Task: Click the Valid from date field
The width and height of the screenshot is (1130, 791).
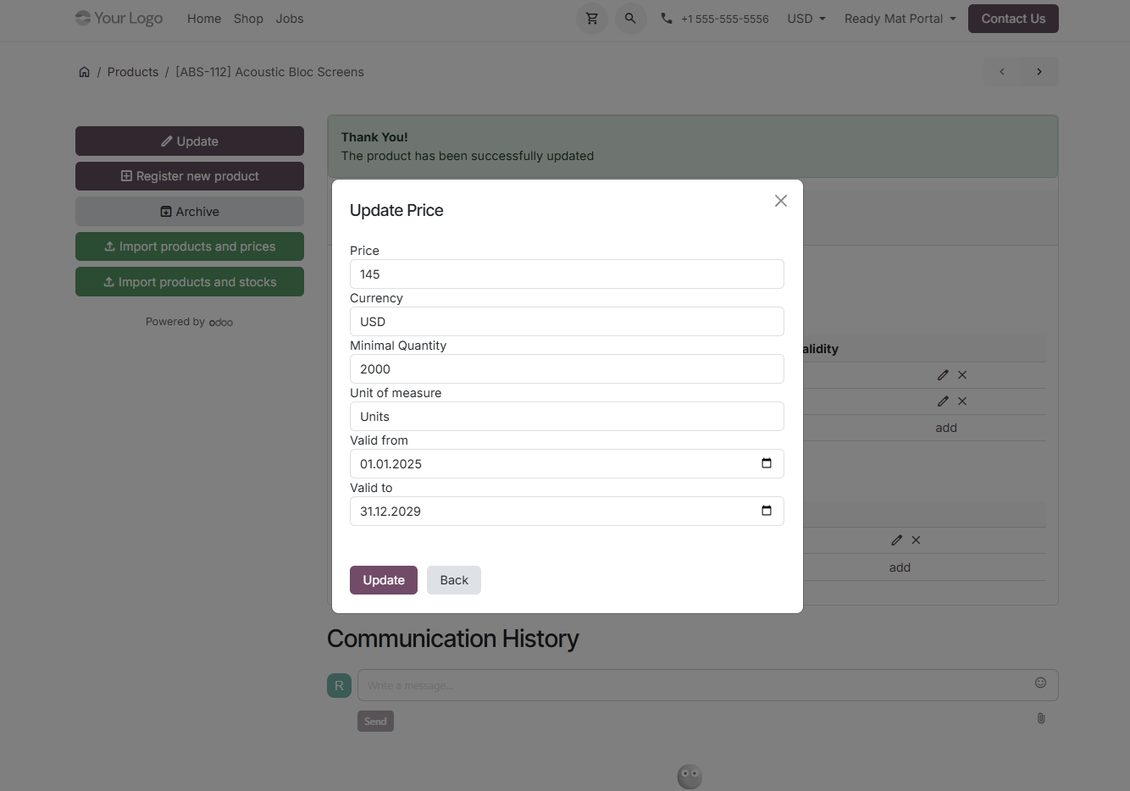Action: click(566, 463)
